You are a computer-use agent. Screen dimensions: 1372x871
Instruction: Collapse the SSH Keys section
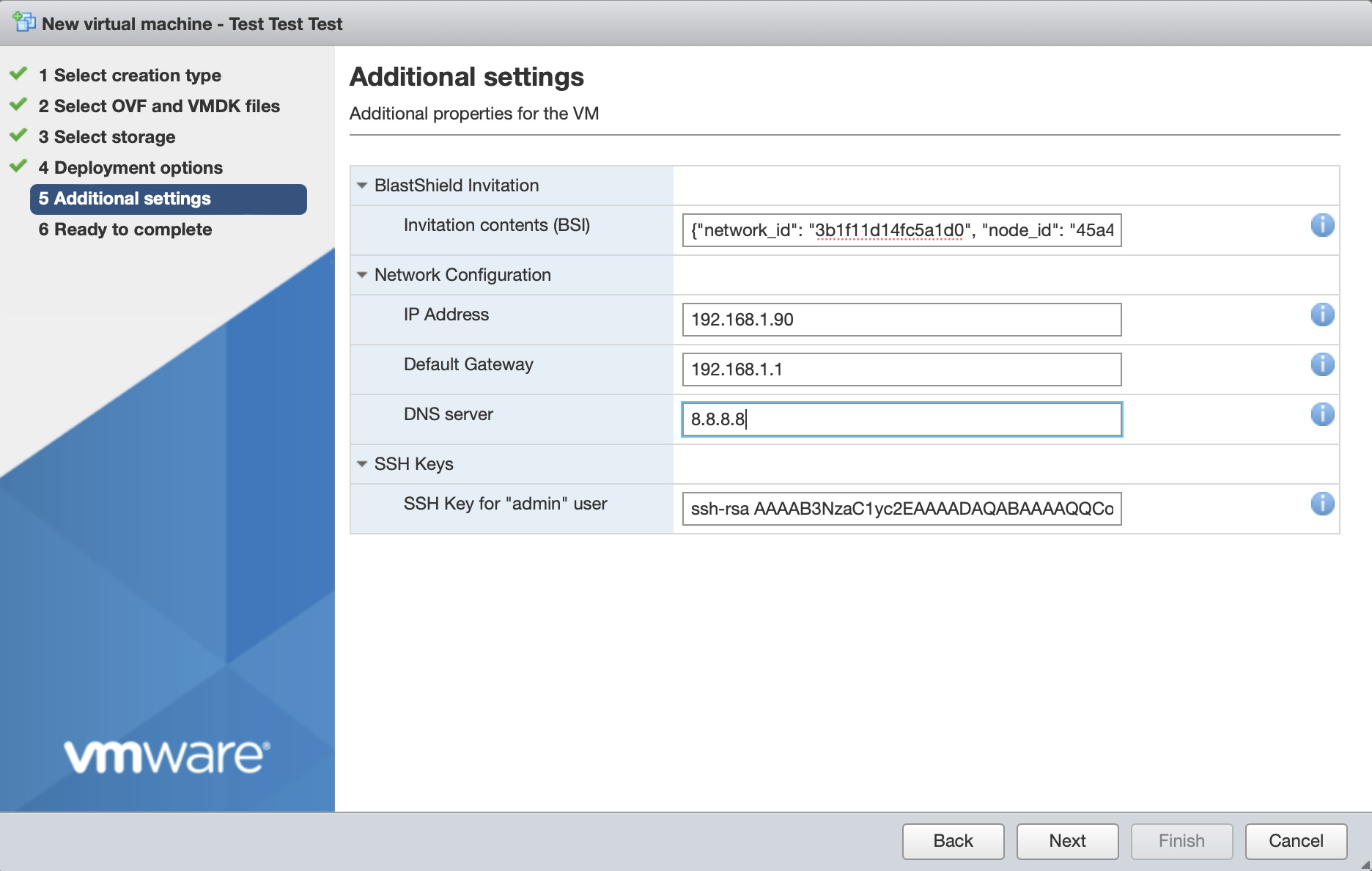(x=361, y=463)
